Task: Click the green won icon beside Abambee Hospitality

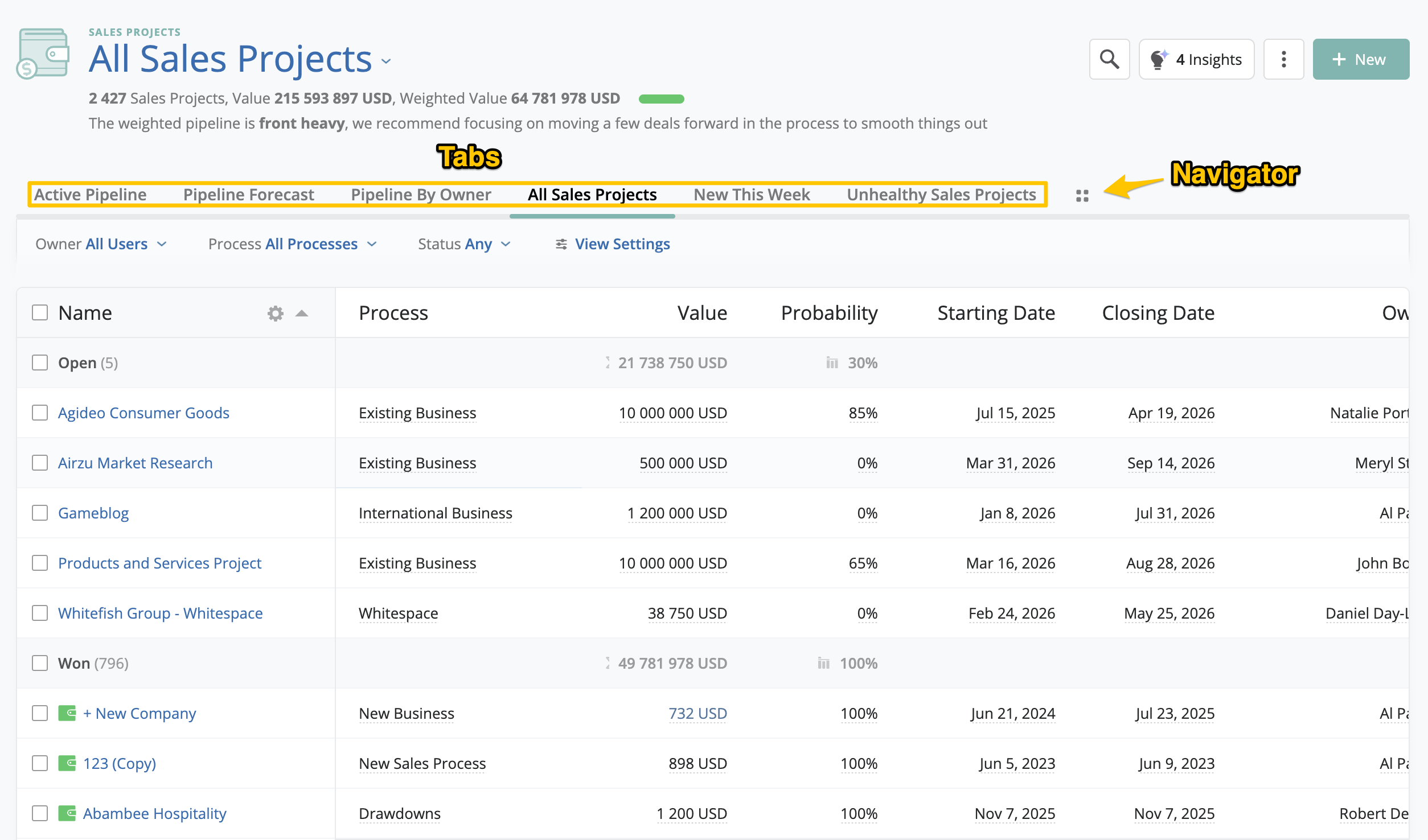Action: (x=67, y=813)
